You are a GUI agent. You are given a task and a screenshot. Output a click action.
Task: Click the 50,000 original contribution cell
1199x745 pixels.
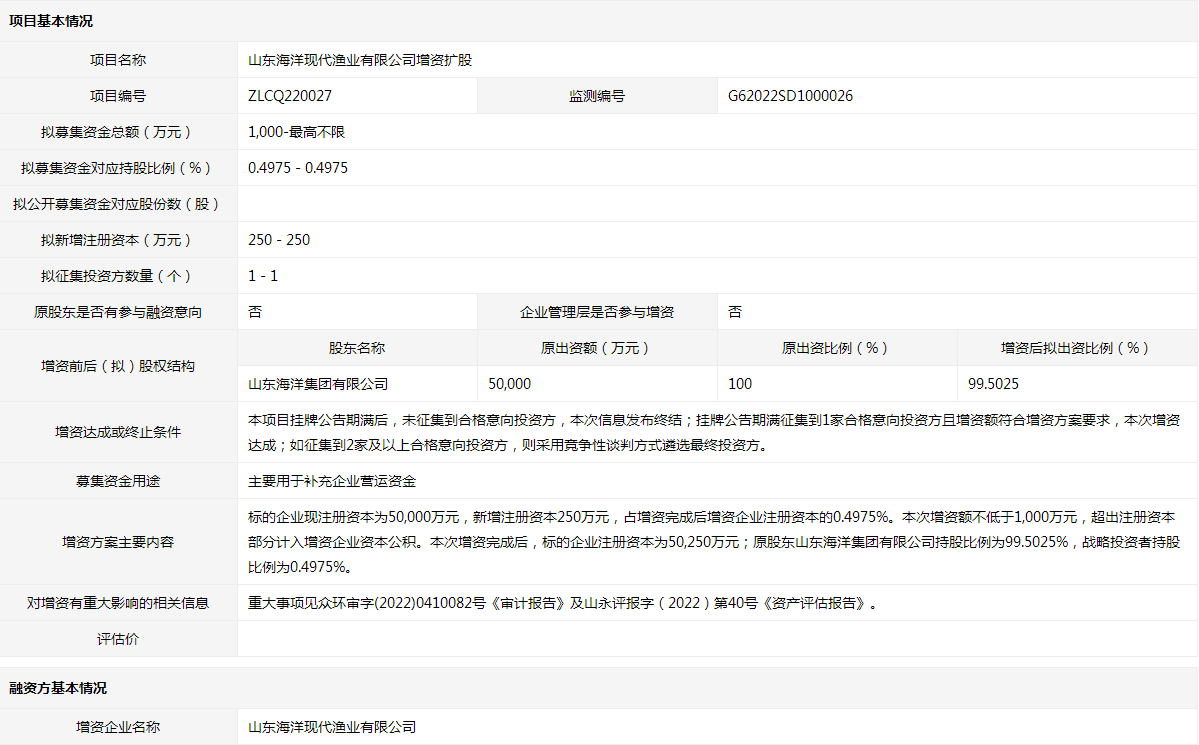[x=597, y=384]
